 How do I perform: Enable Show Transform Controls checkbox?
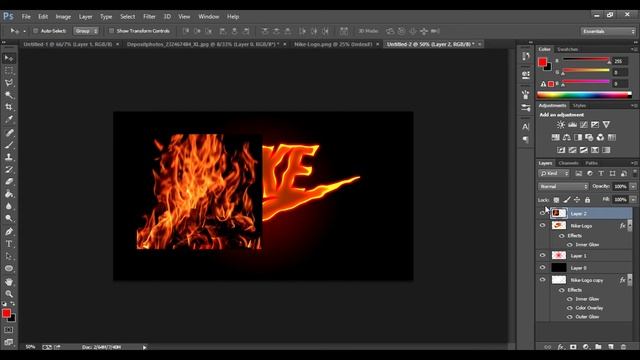pyautogui.click(x=111, y=31)
